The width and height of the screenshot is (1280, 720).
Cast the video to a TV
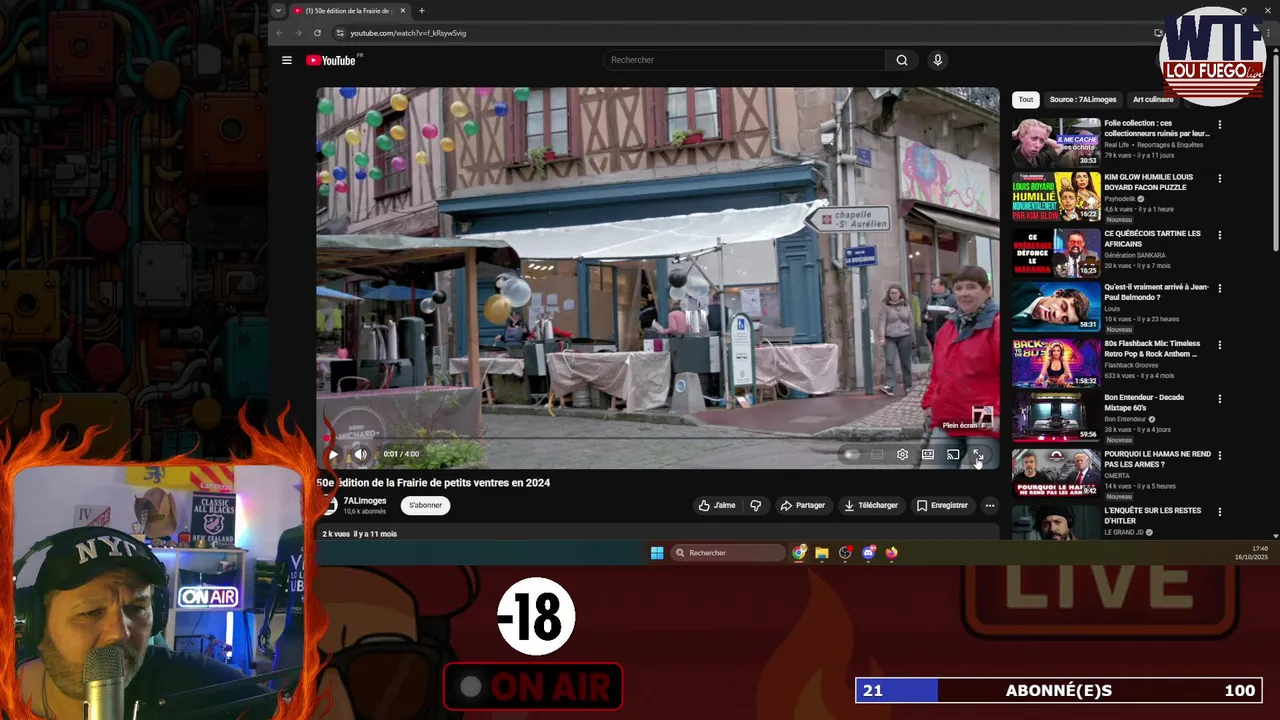coord(953,454)
